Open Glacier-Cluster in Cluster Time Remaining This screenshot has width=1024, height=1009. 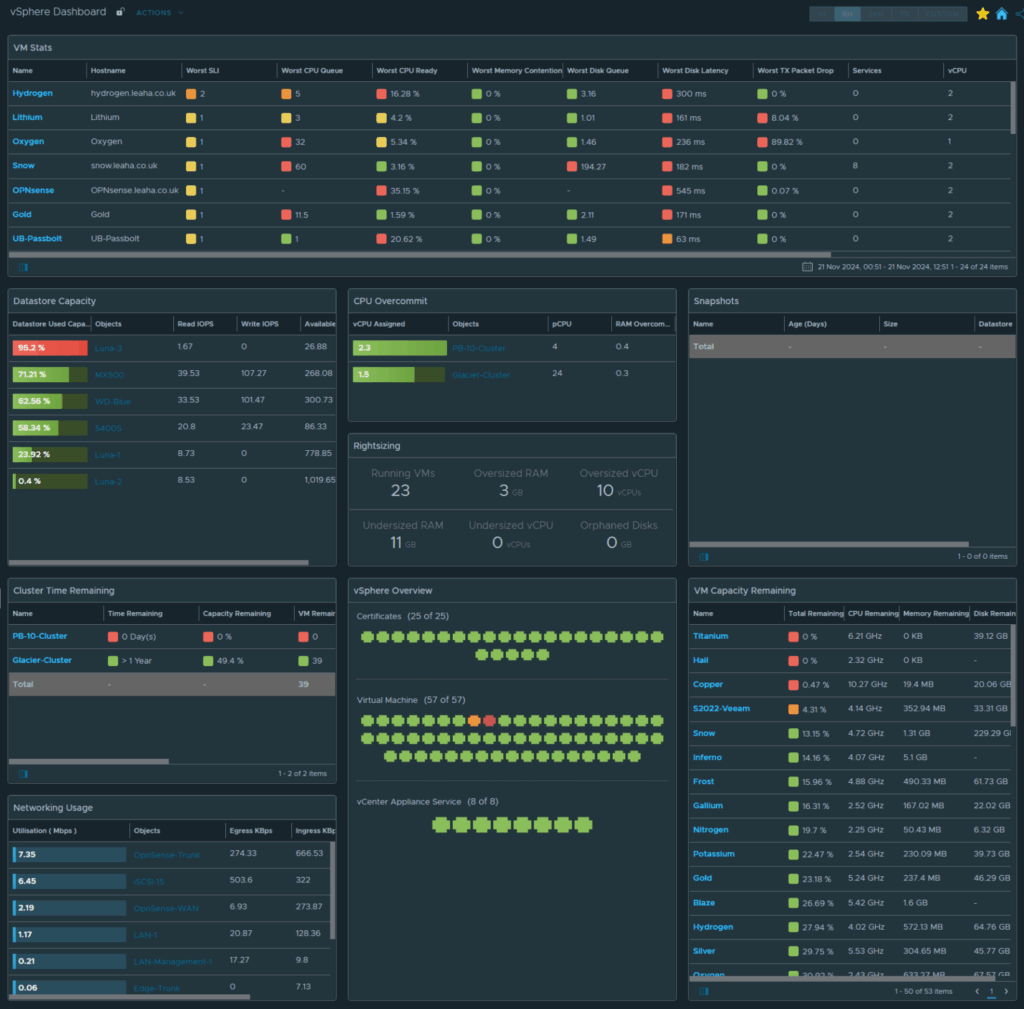point(42,660)
